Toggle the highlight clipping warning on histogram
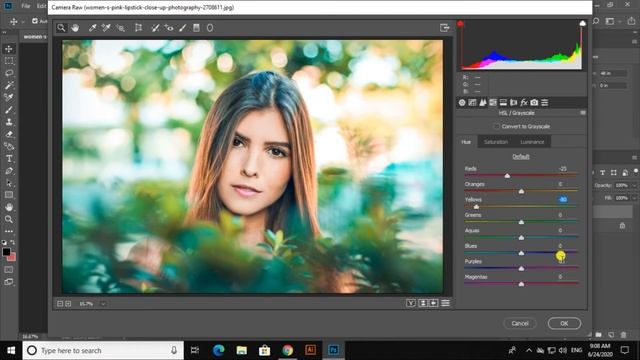 click(582, 24)
